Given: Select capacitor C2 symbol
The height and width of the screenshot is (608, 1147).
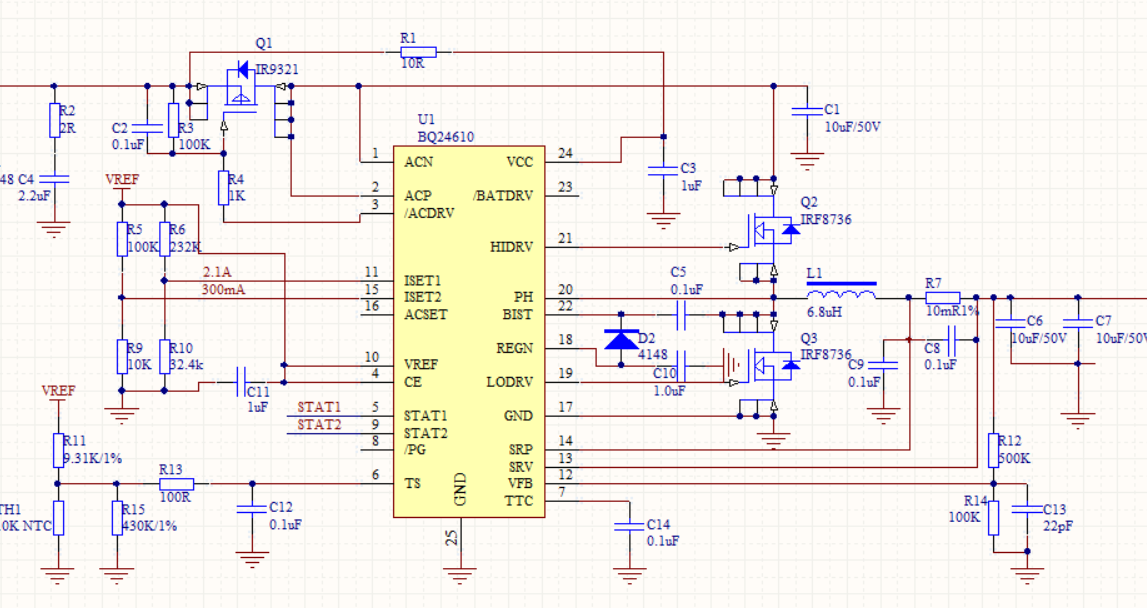Looking at the screenshot, I should (x=147, y=127).
